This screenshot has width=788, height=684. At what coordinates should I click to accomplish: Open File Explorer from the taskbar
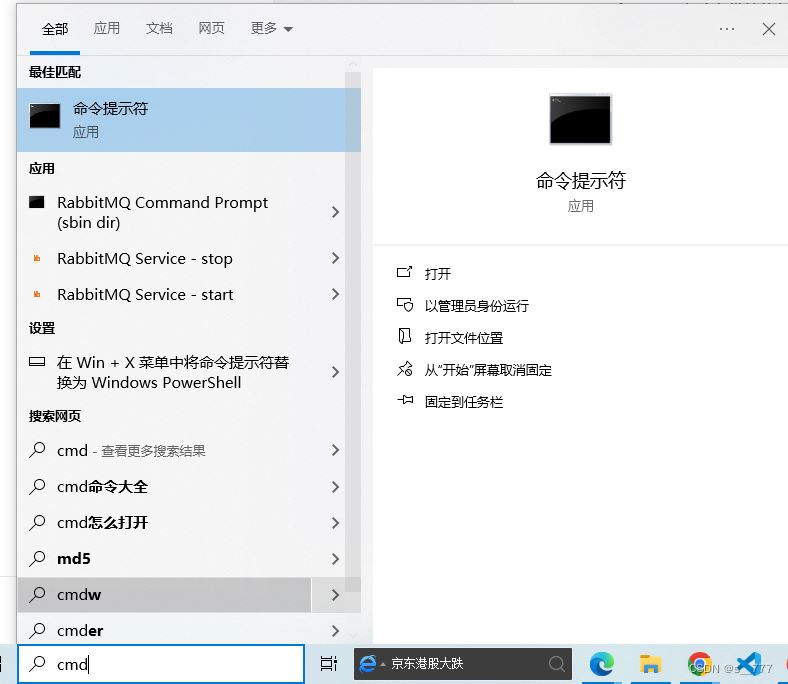coord(651,663)
